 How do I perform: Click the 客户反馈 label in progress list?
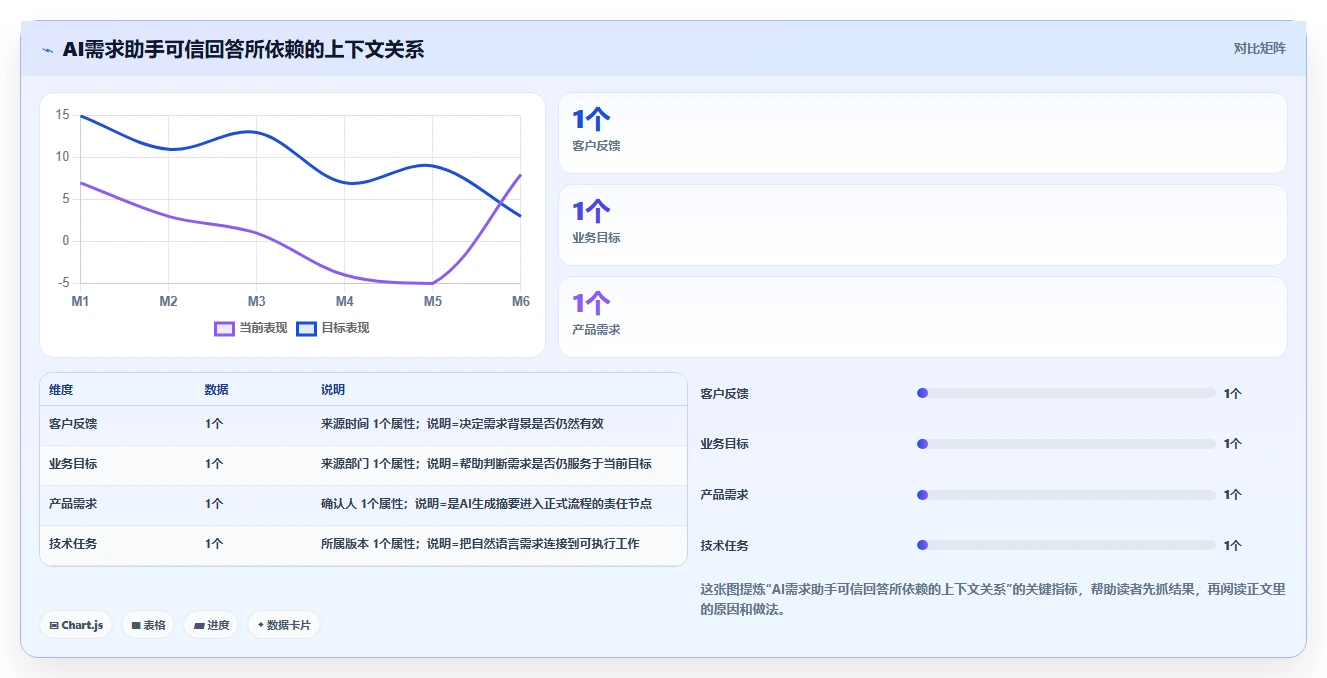point(724,394)
